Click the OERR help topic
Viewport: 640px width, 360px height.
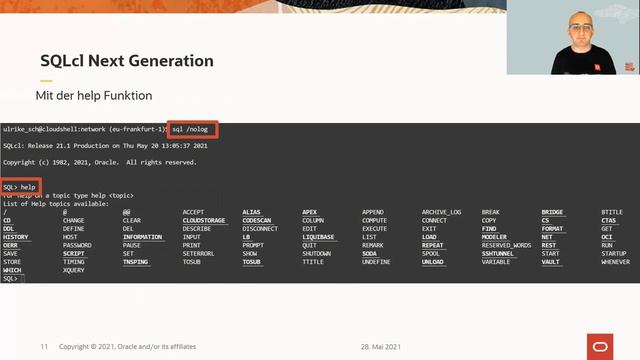pos(10,245)
